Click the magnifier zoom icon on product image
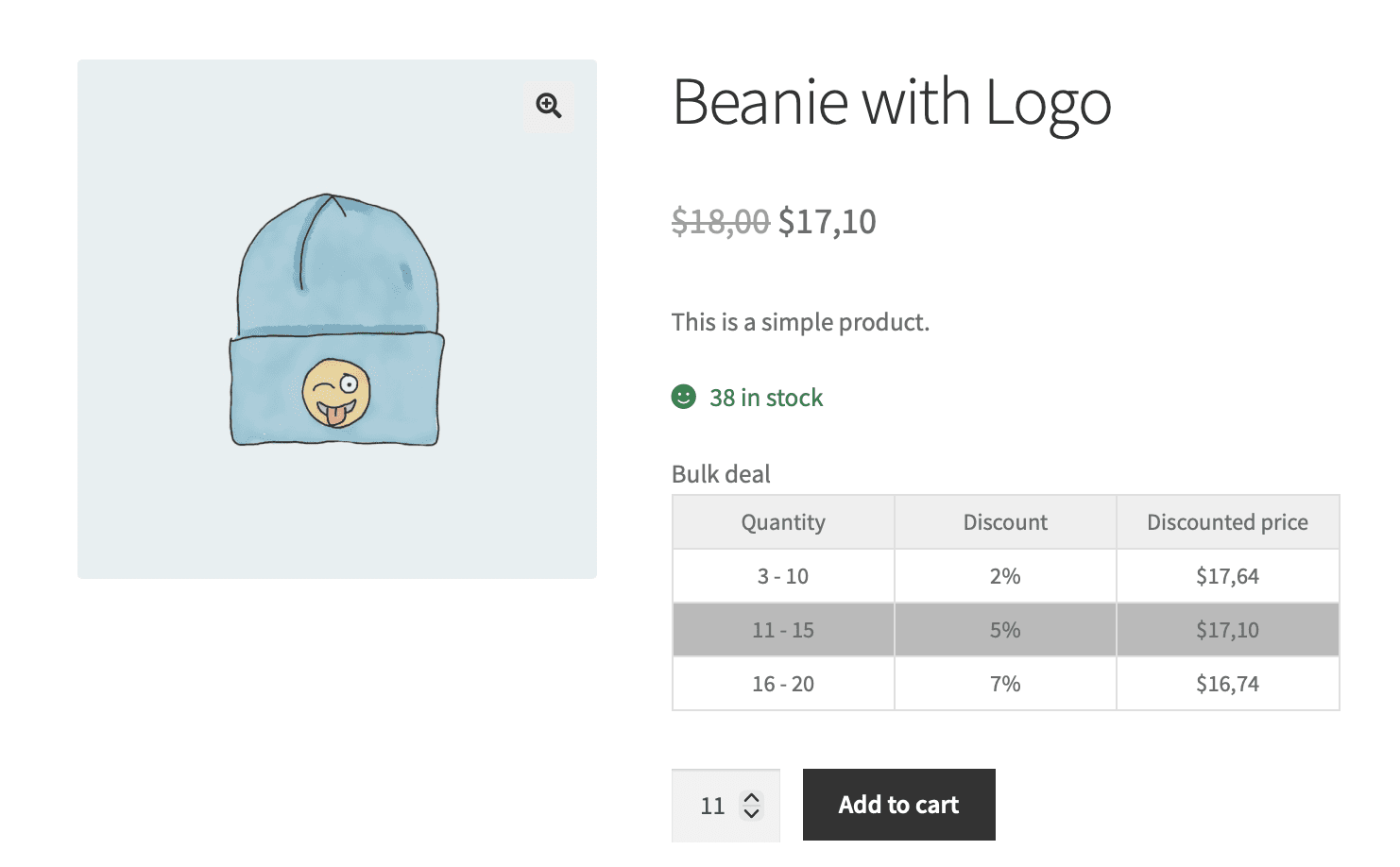The image size is (1400, 867). (549, 105)
